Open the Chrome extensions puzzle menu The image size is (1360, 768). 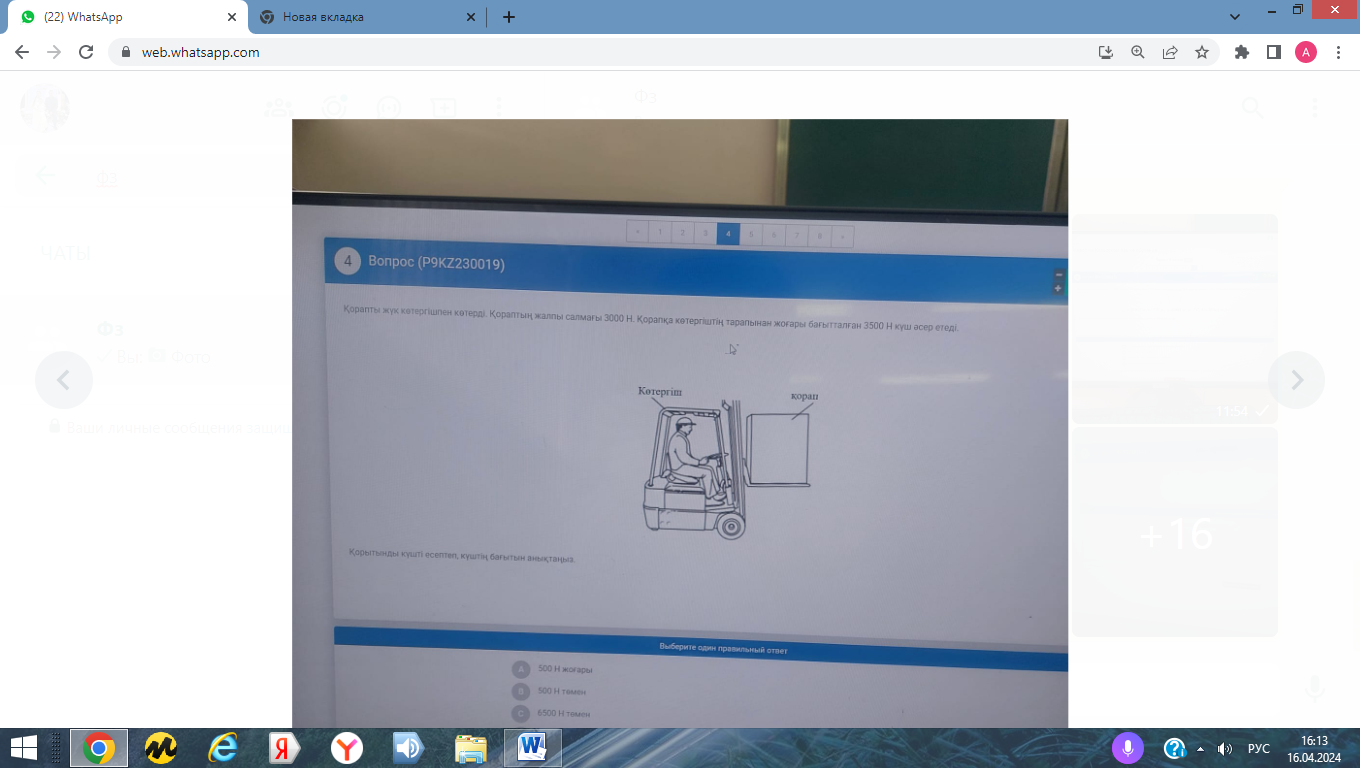[1242, 52]
